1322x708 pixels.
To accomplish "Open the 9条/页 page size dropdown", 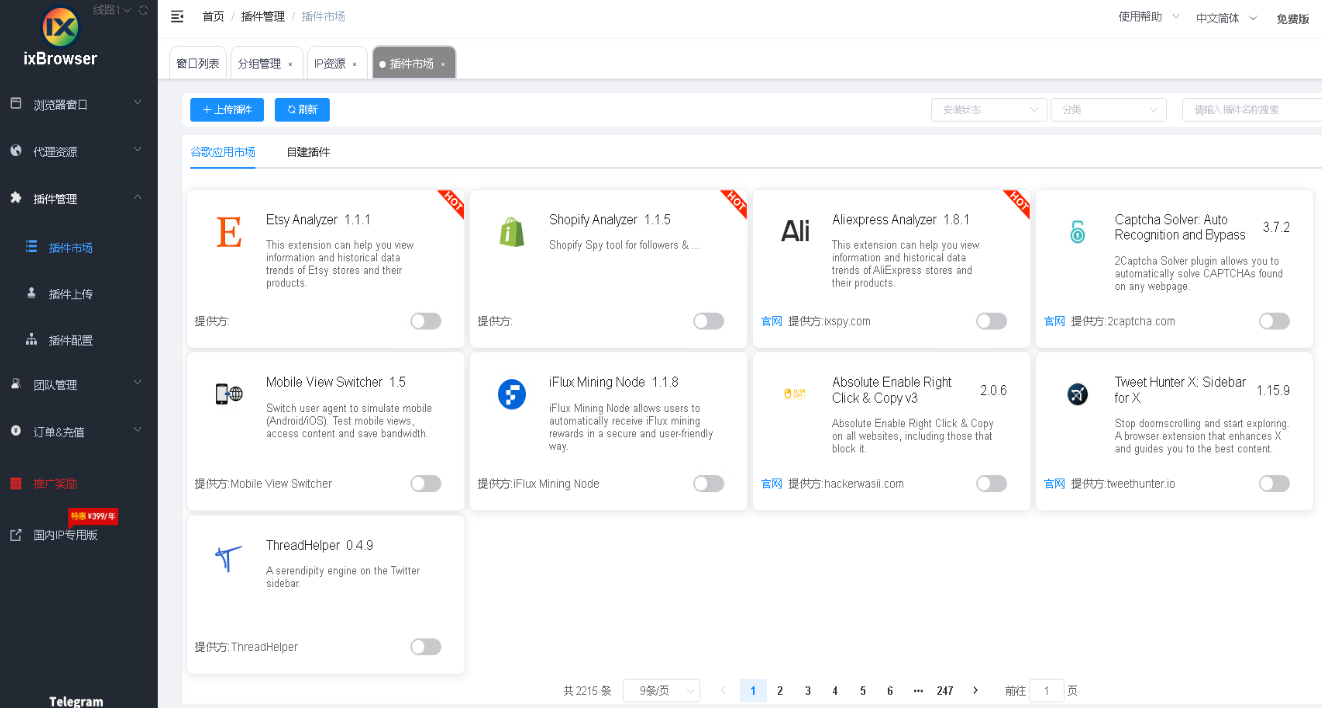I will (x=661, y=690).
